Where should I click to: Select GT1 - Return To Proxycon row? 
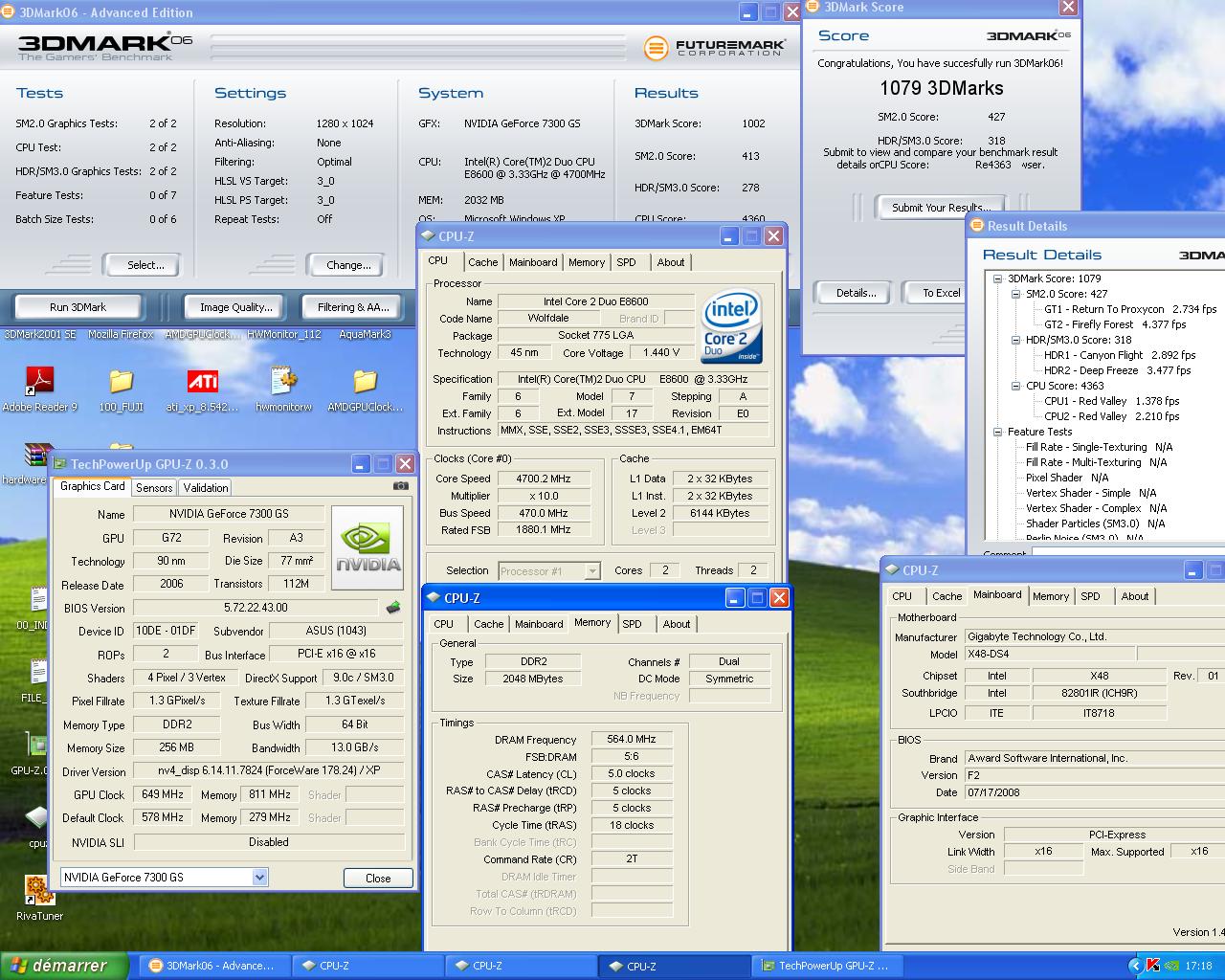[x=1130, y=309]
